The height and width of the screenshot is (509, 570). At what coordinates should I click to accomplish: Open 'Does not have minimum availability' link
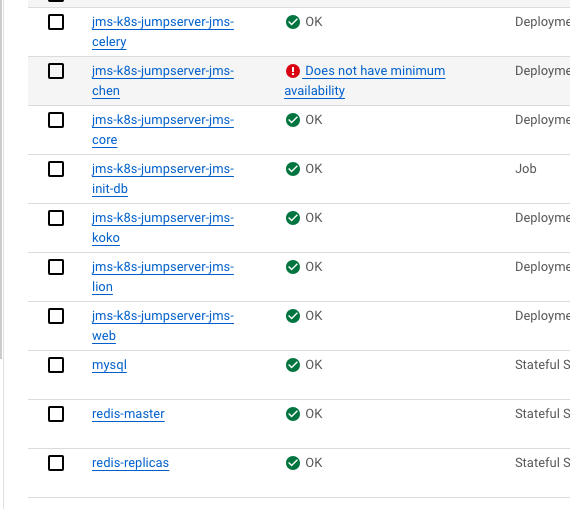click(365, 81)
